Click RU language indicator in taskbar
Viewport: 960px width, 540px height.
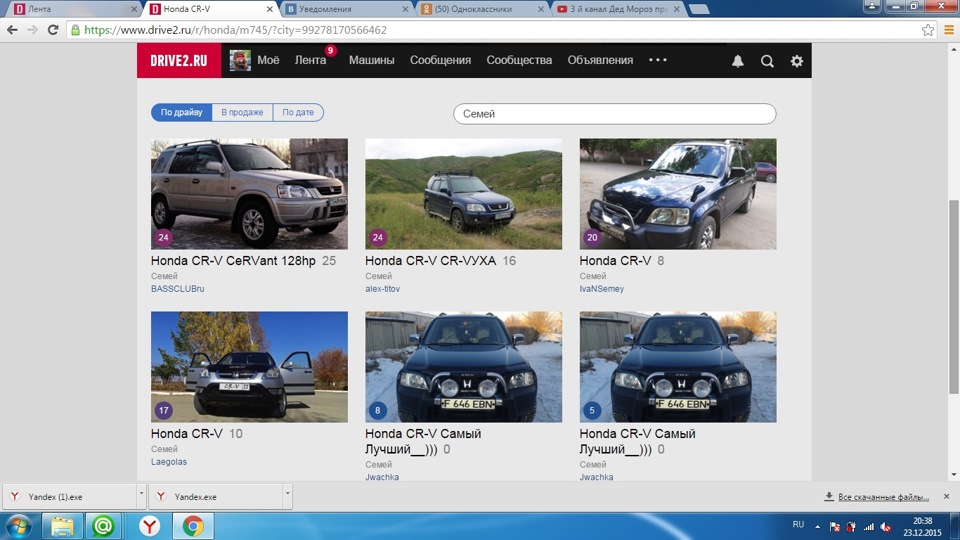(798, 525)
